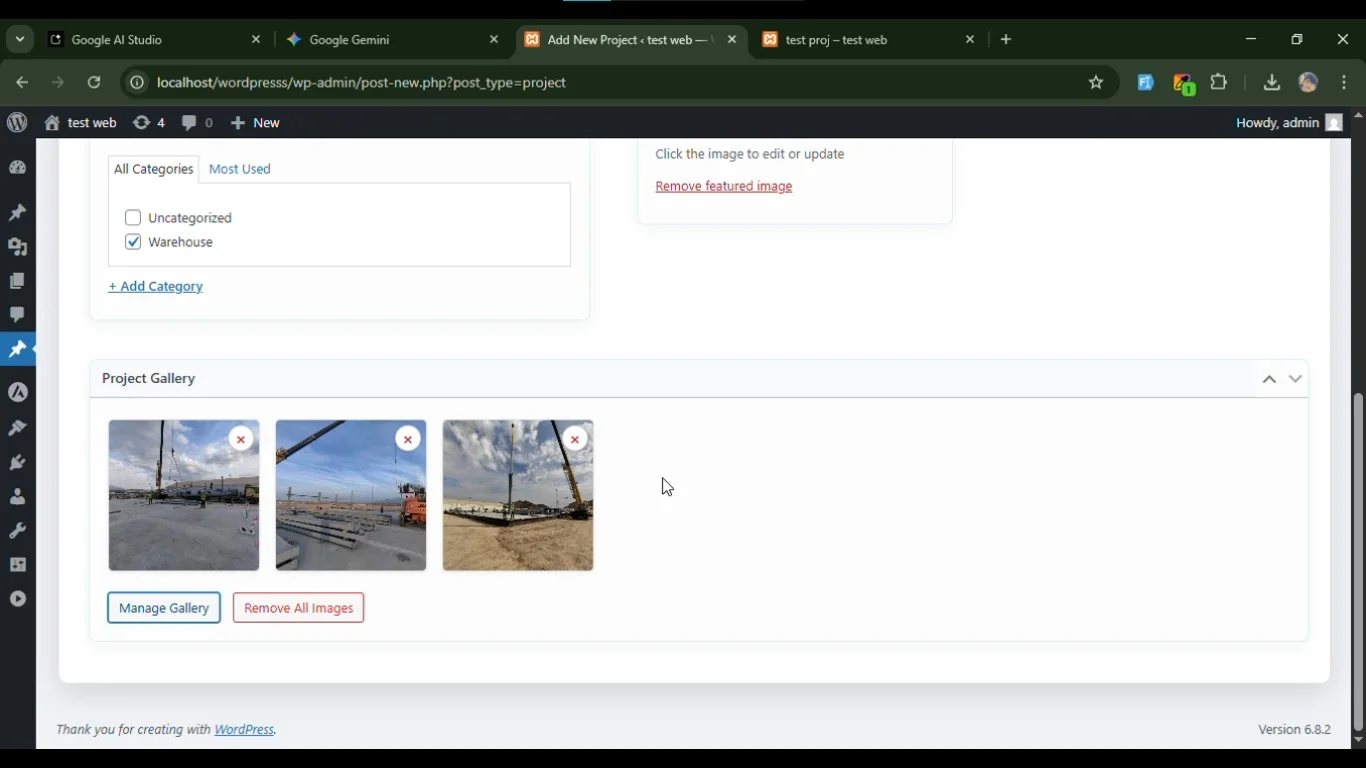Viewport: 1366px width, 768px height.
Task: Select the first crane gallery thumbnail
Action: (184, 496)
